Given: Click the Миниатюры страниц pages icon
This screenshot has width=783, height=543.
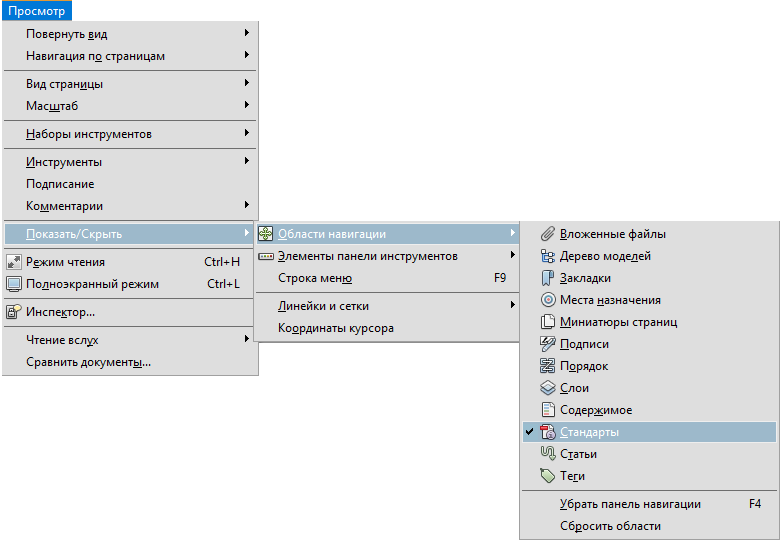Looking at the screenshot, I should [547, 322].
